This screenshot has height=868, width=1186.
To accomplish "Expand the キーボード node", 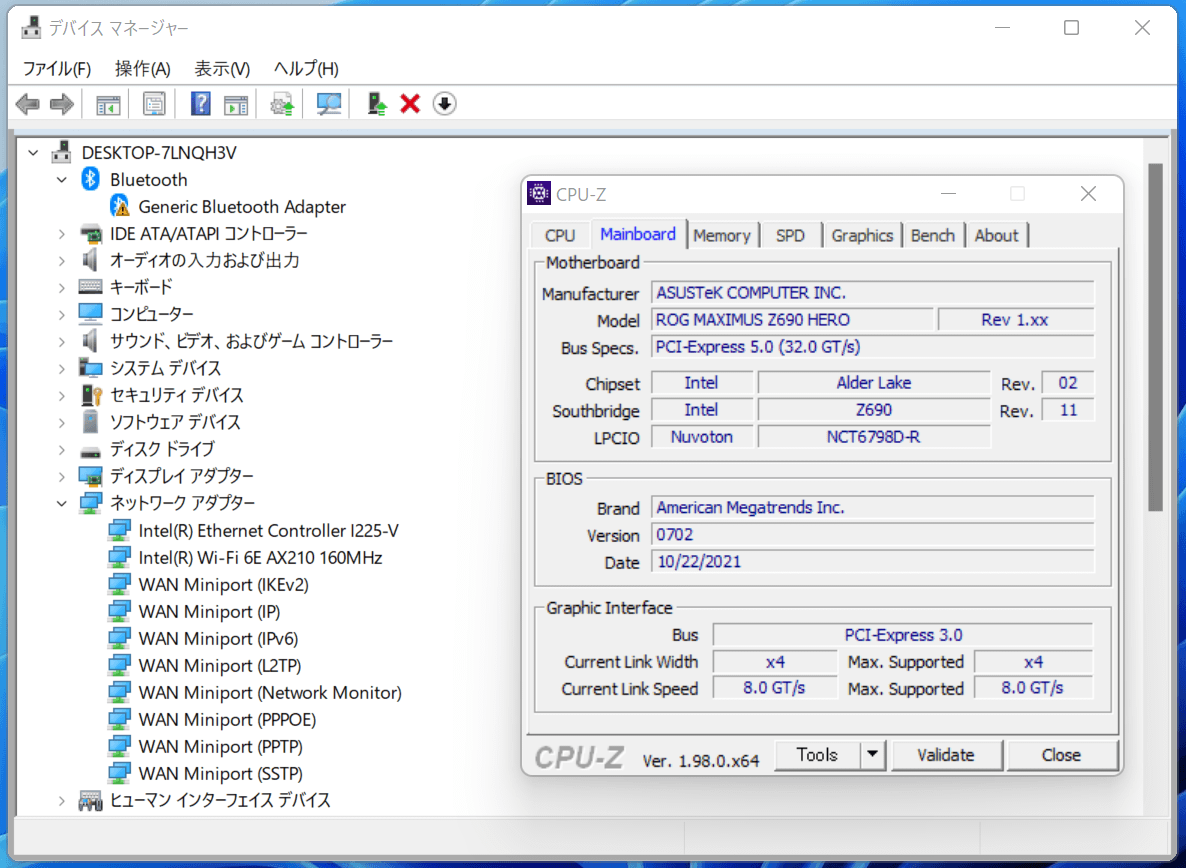I will coord(62,287).
